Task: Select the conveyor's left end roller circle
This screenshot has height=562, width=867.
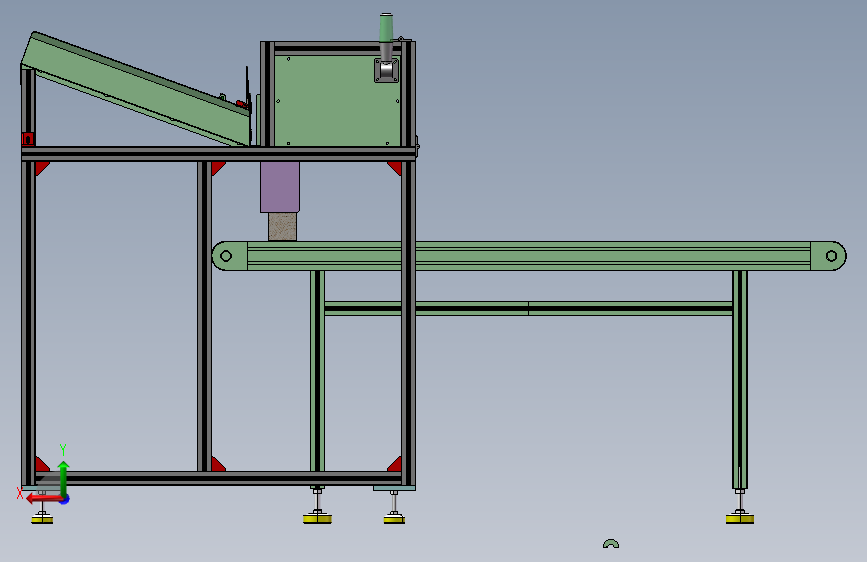Action: [226, 256]
